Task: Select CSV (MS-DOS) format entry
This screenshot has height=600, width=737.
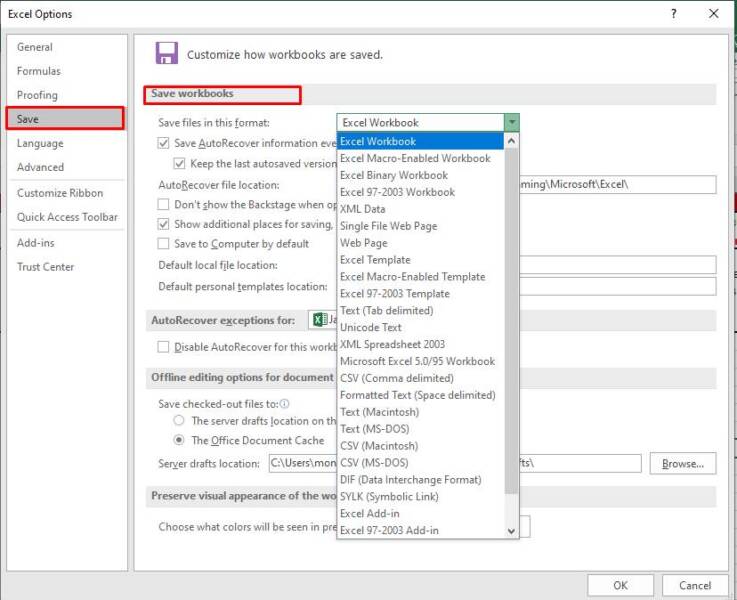Action: click(x=421, y=463)
